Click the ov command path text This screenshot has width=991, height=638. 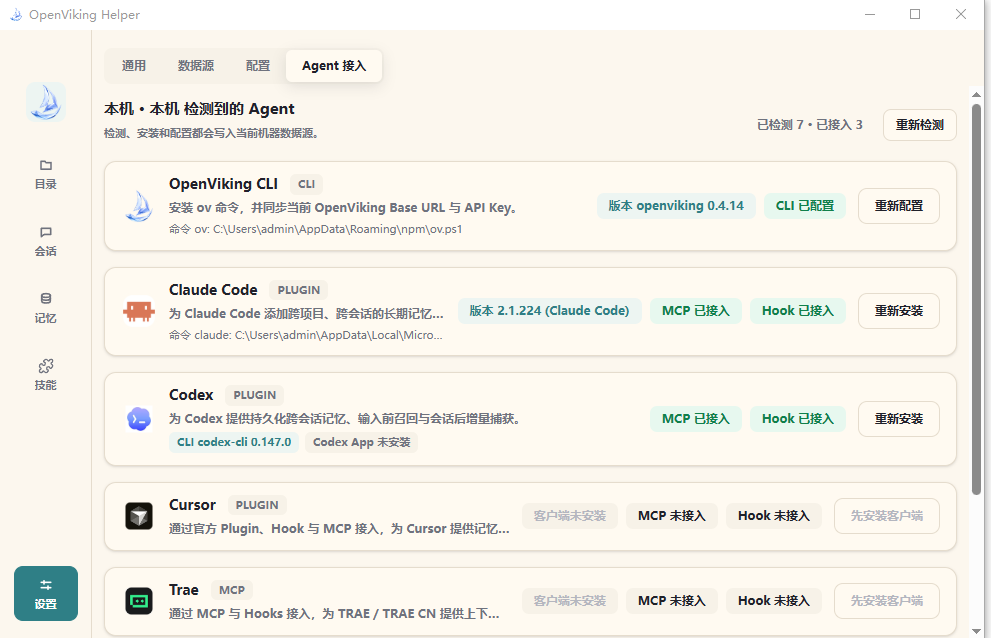tap(315, 229)
